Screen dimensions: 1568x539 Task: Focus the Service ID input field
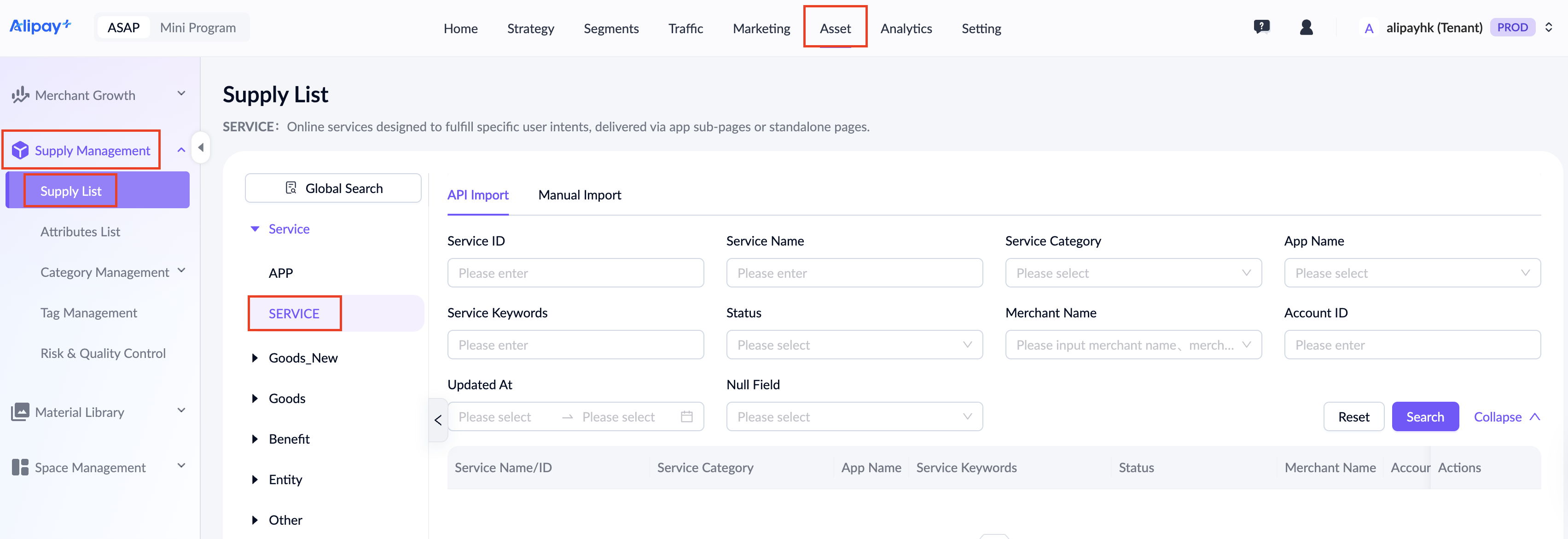point(575,273)
